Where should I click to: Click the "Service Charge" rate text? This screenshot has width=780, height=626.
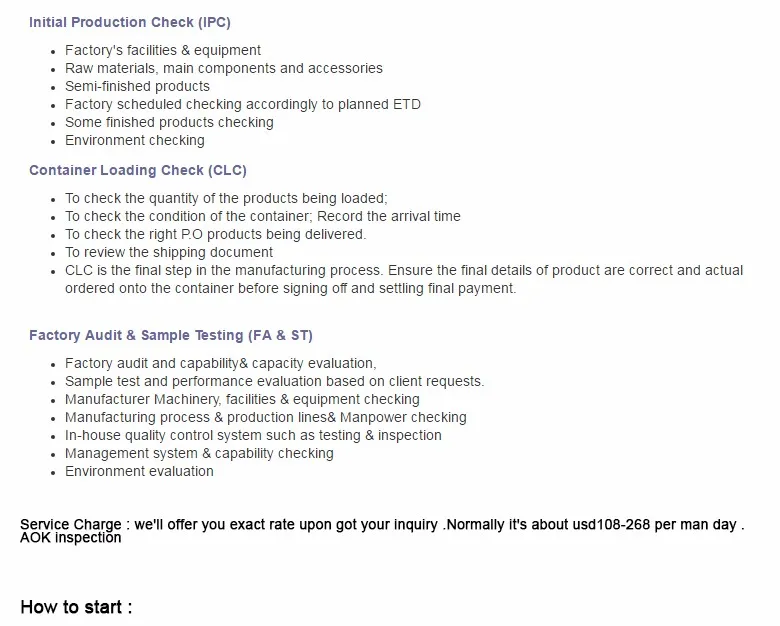tap(382, 524)
